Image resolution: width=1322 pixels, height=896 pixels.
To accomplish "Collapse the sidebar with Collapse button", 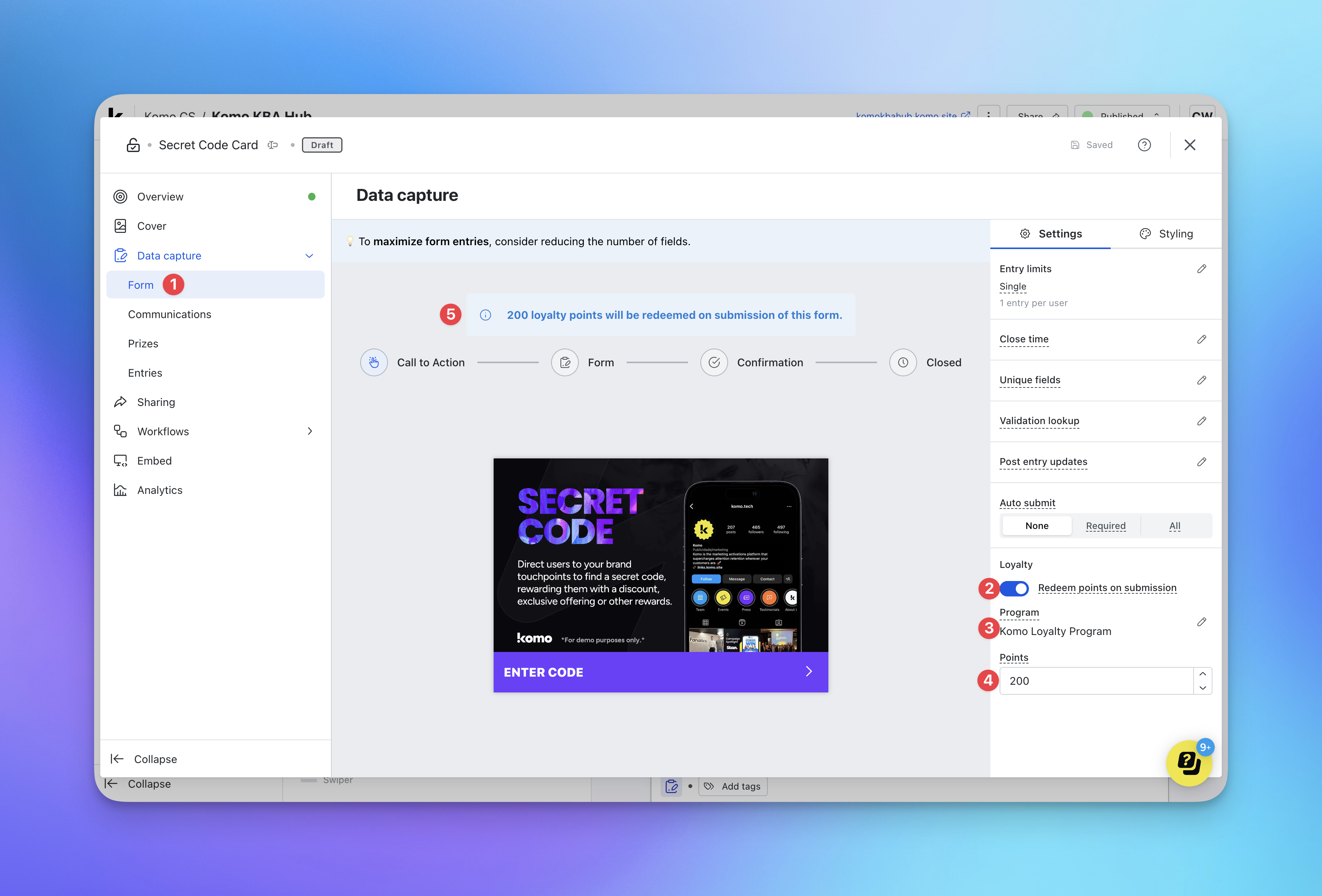I will tap(145, 759).
